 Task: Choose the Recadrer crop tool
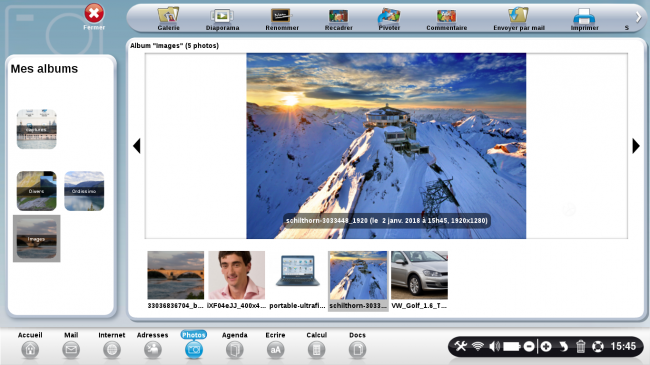pos(338,19)
